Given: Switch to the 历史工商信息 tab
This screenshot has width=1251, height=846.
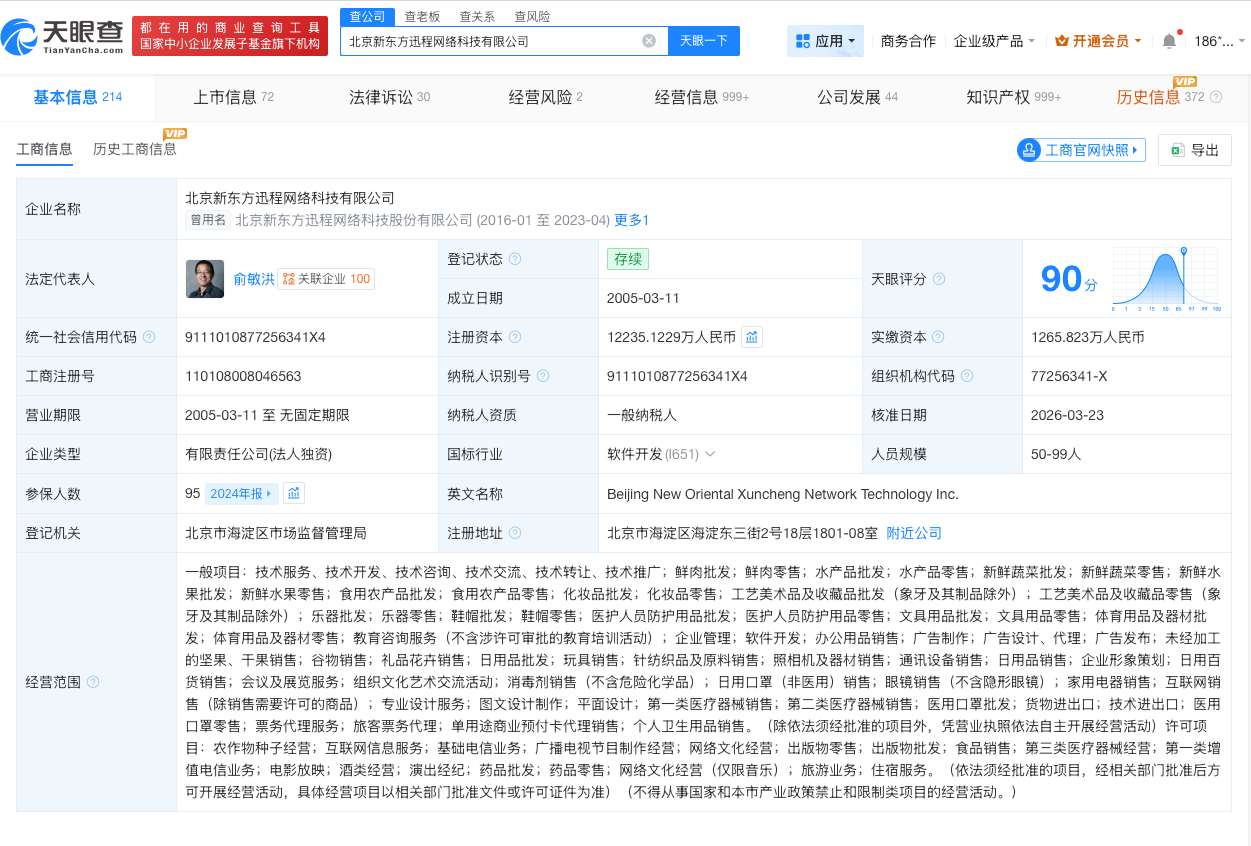Looking at the screenshot, I should click(135, 149).
